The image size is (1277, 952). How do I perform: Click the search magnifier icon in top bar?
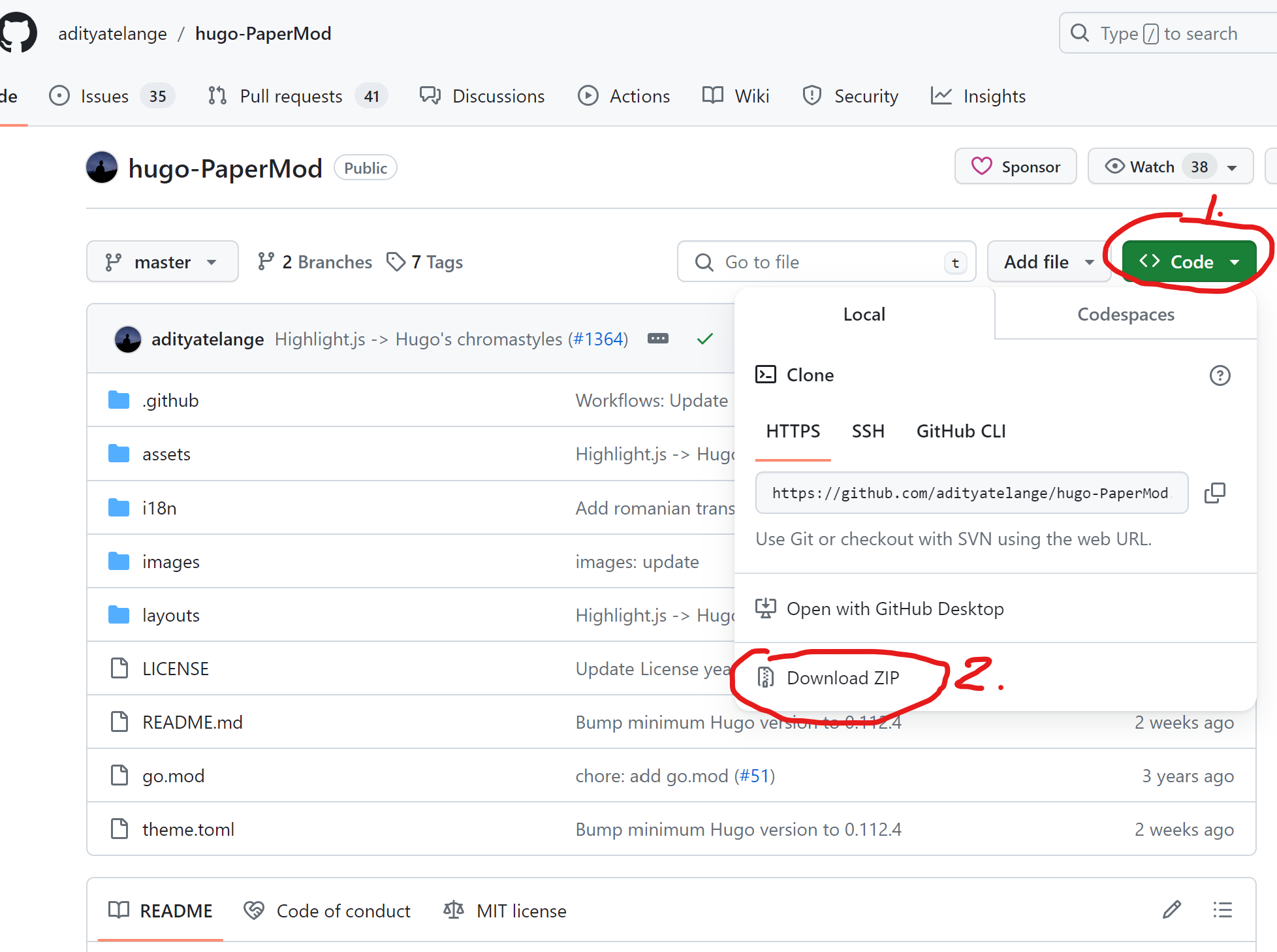1080,33
